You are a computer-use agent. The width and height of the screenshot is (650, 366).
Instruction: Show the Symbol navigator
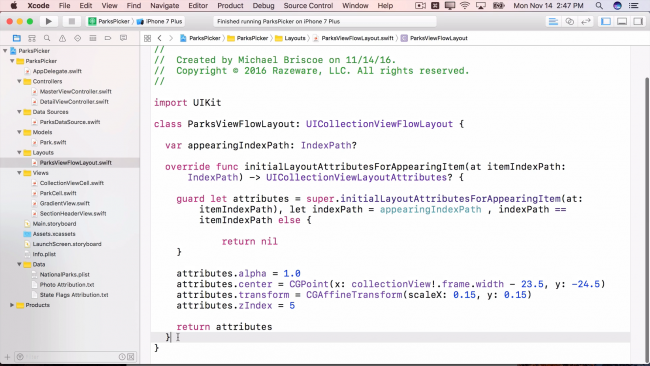(x=32, y=38)
